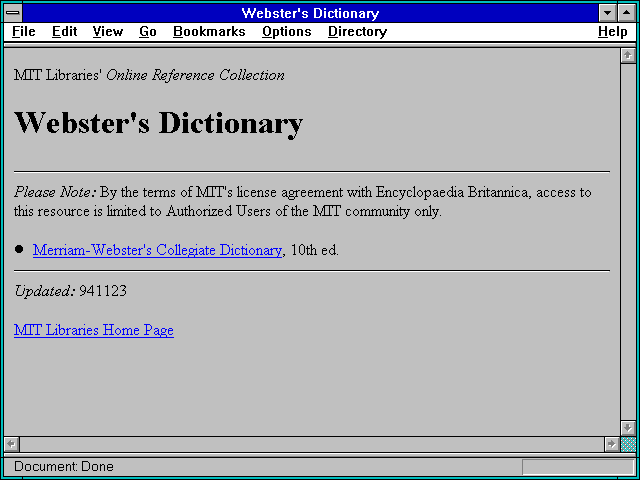Click the vertical scrollbar down arrow
Screen dimensions: 640x480
628,428
